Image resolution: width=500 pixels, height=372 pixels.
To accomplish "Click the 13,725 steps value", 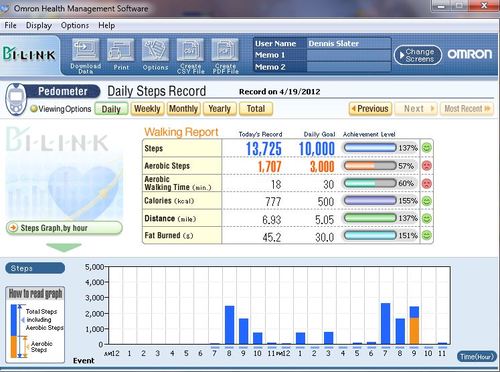I will (264, 148).
